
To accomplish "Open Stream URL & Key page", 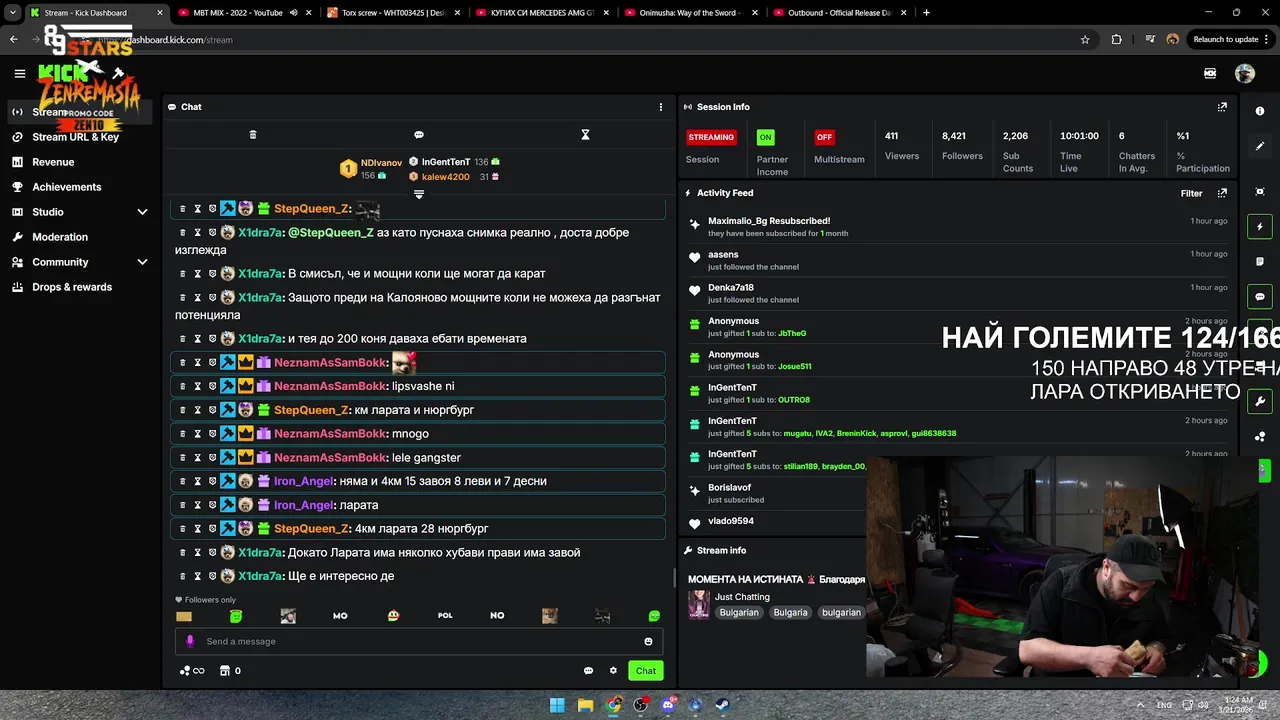I will tap(75, 137).
